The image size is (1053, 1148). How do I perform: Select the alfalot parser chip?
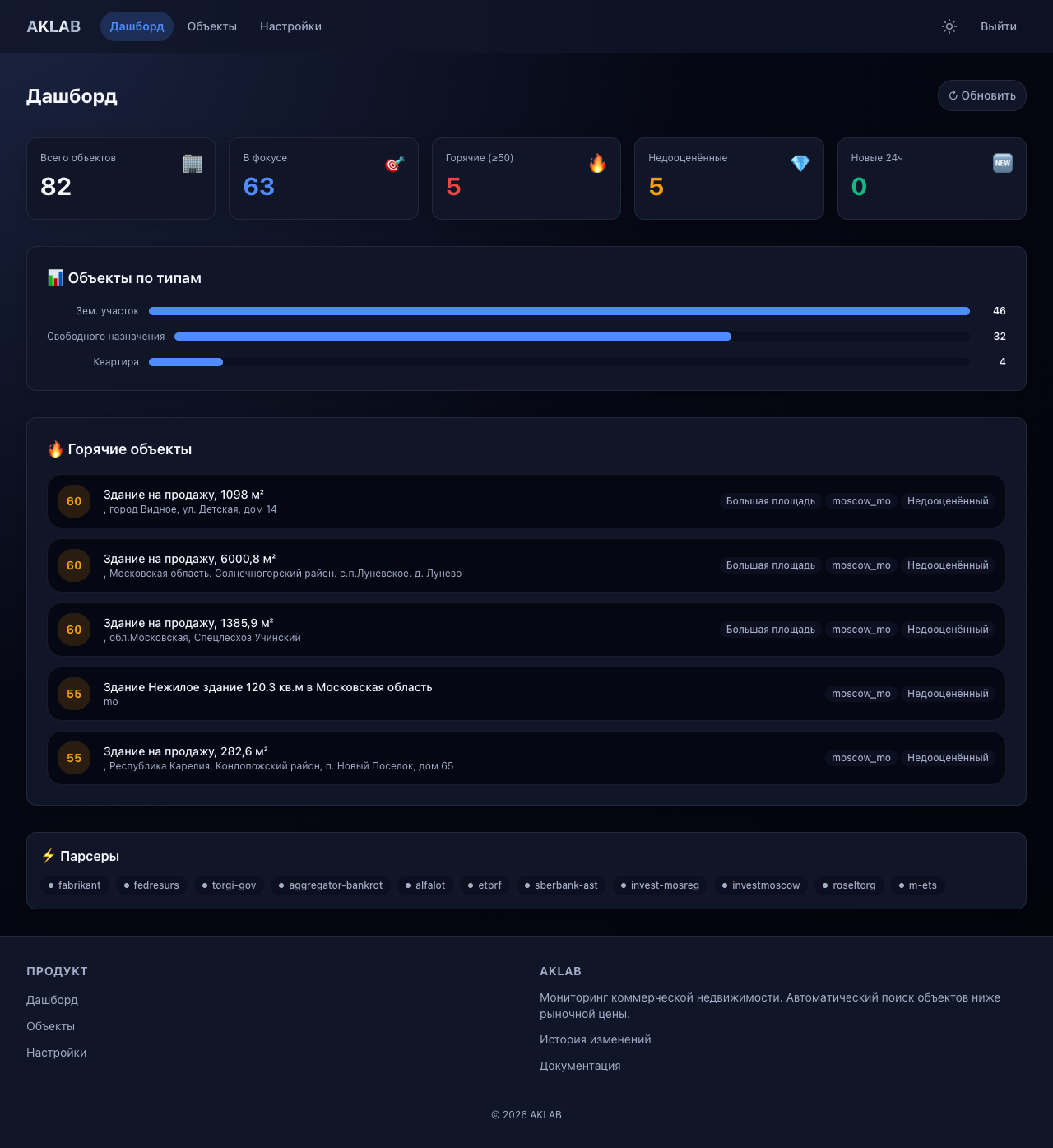pos(425,885)
